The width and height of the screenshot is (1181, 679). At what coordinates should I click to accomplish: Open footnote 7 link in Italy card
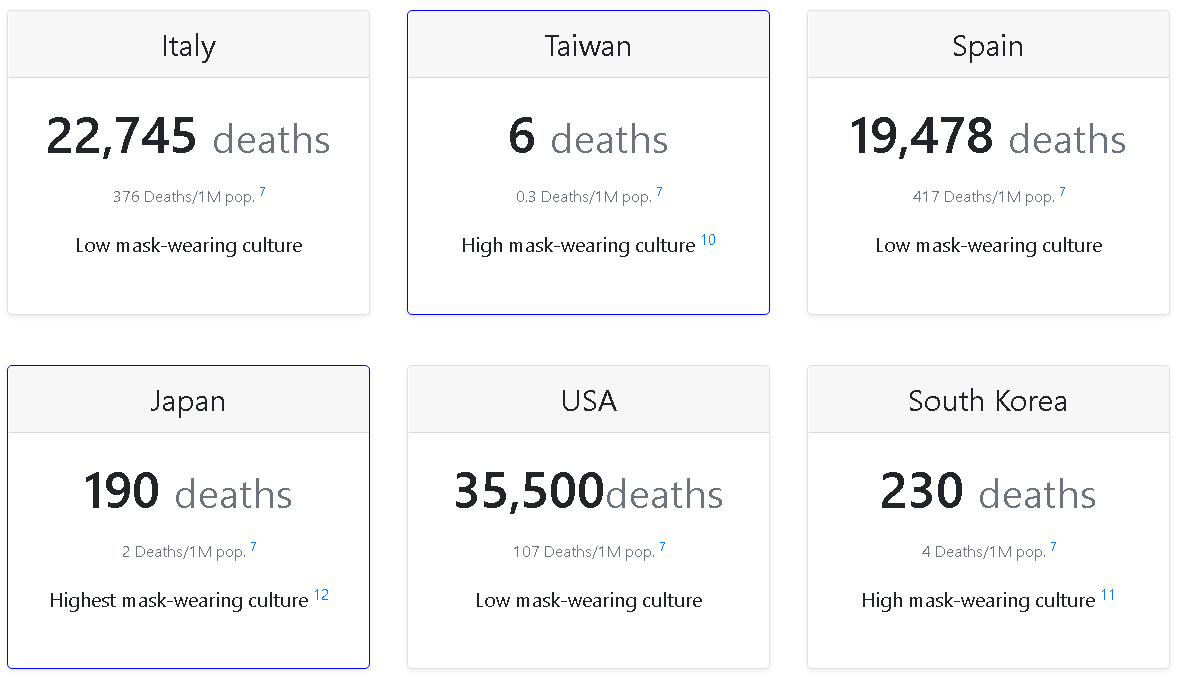[263, 192]
